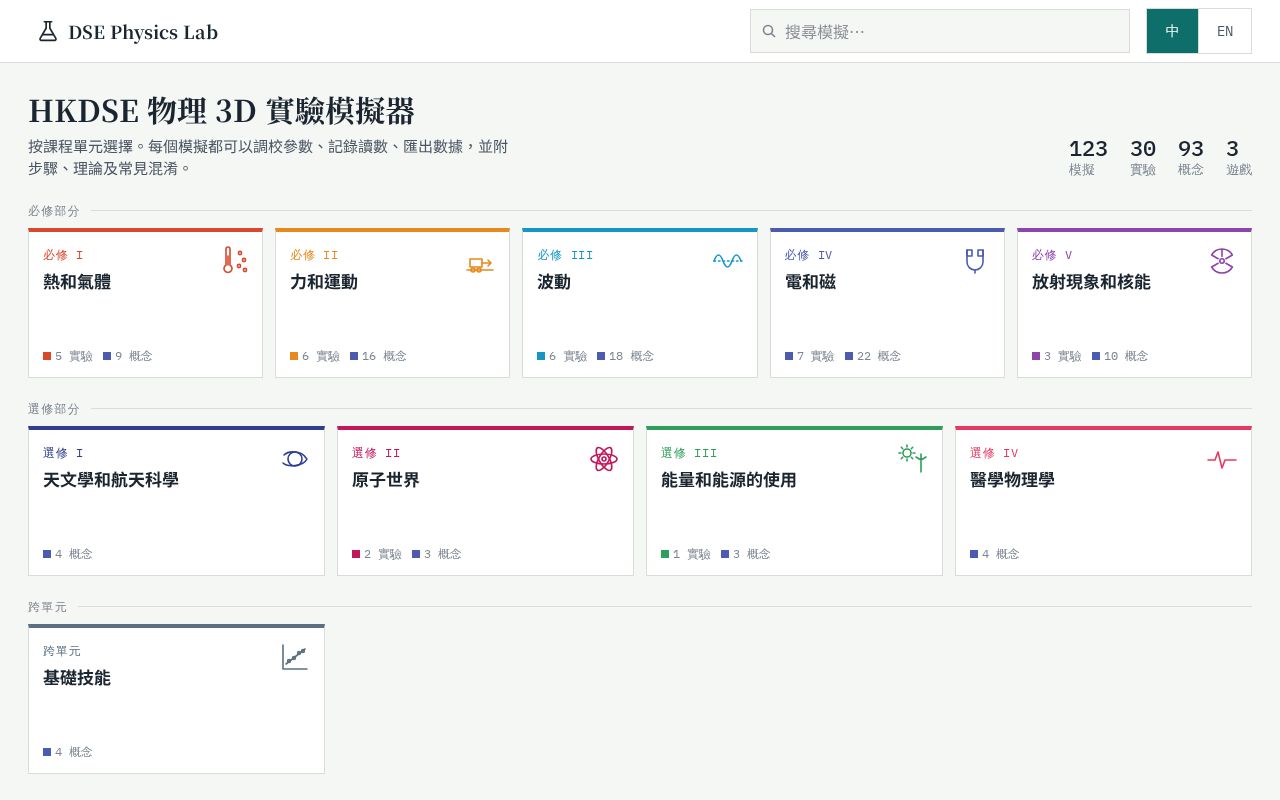Click 18 概念 count on 波動 card
Image resolution: width=1280 pixels, height=800 pixels.
[625, 356]
